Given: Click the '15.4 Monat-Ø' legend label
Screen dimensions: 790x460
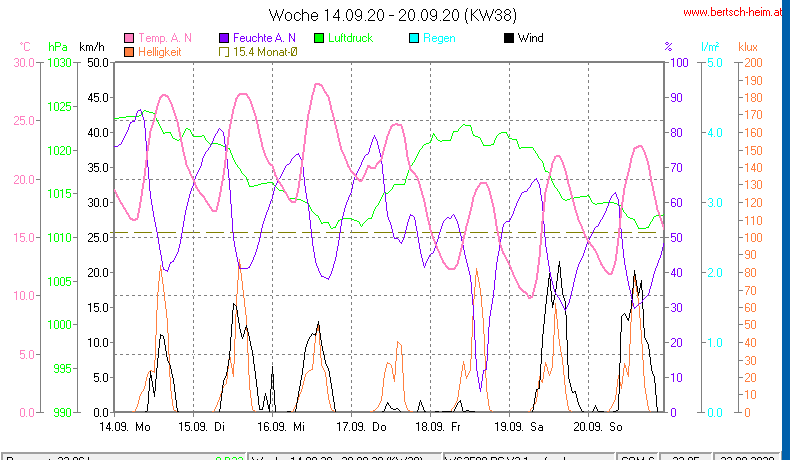Looking at the screenshot, I should pyautogui.click(x=265, y=51).
